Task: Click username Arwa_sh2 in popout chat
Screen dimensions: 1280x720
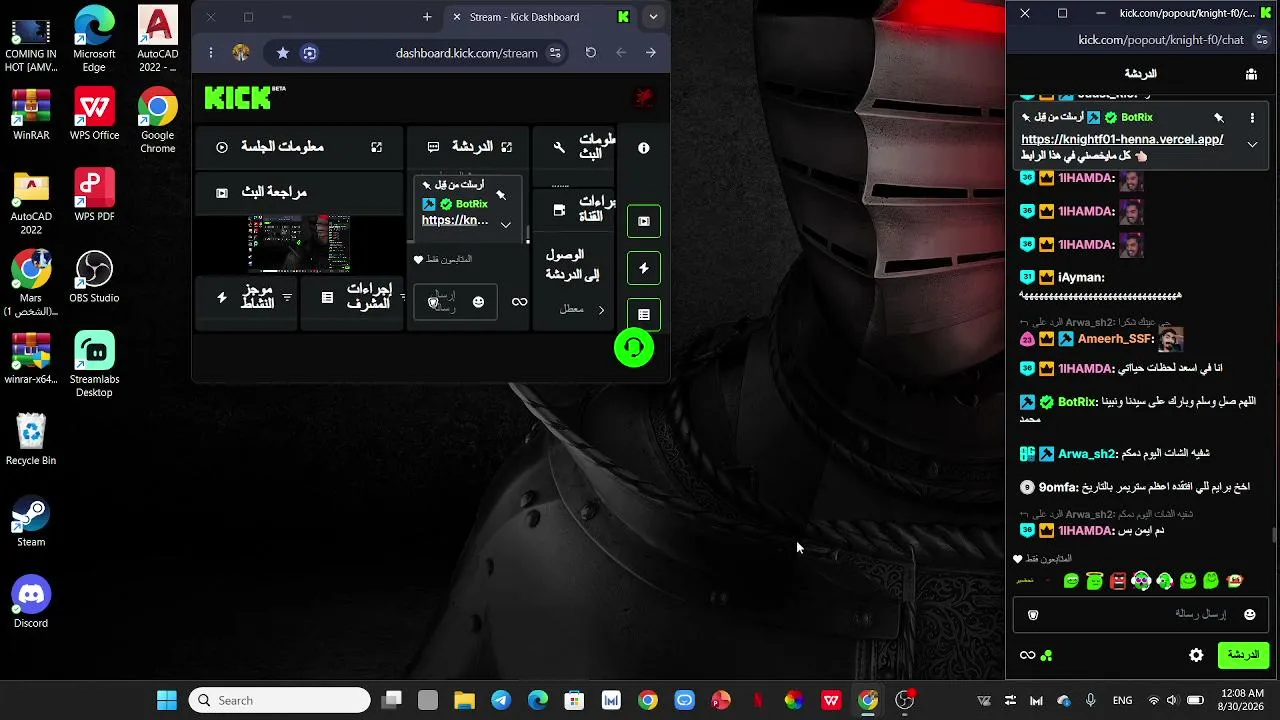Action: tap(1087, 454)
